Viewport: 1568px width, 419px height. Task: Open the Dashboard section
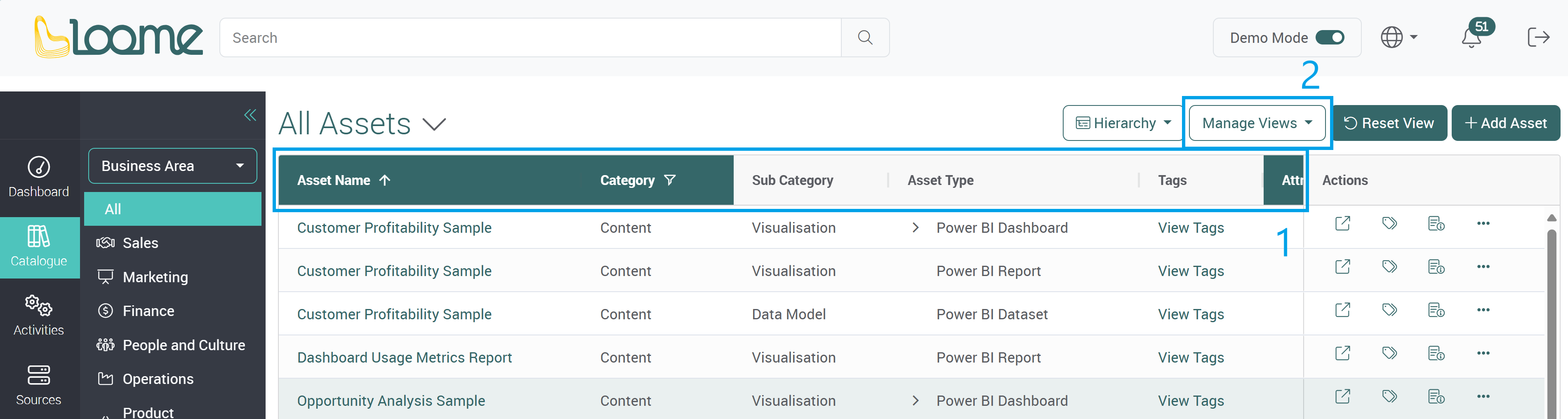click(x=39, y=177)
